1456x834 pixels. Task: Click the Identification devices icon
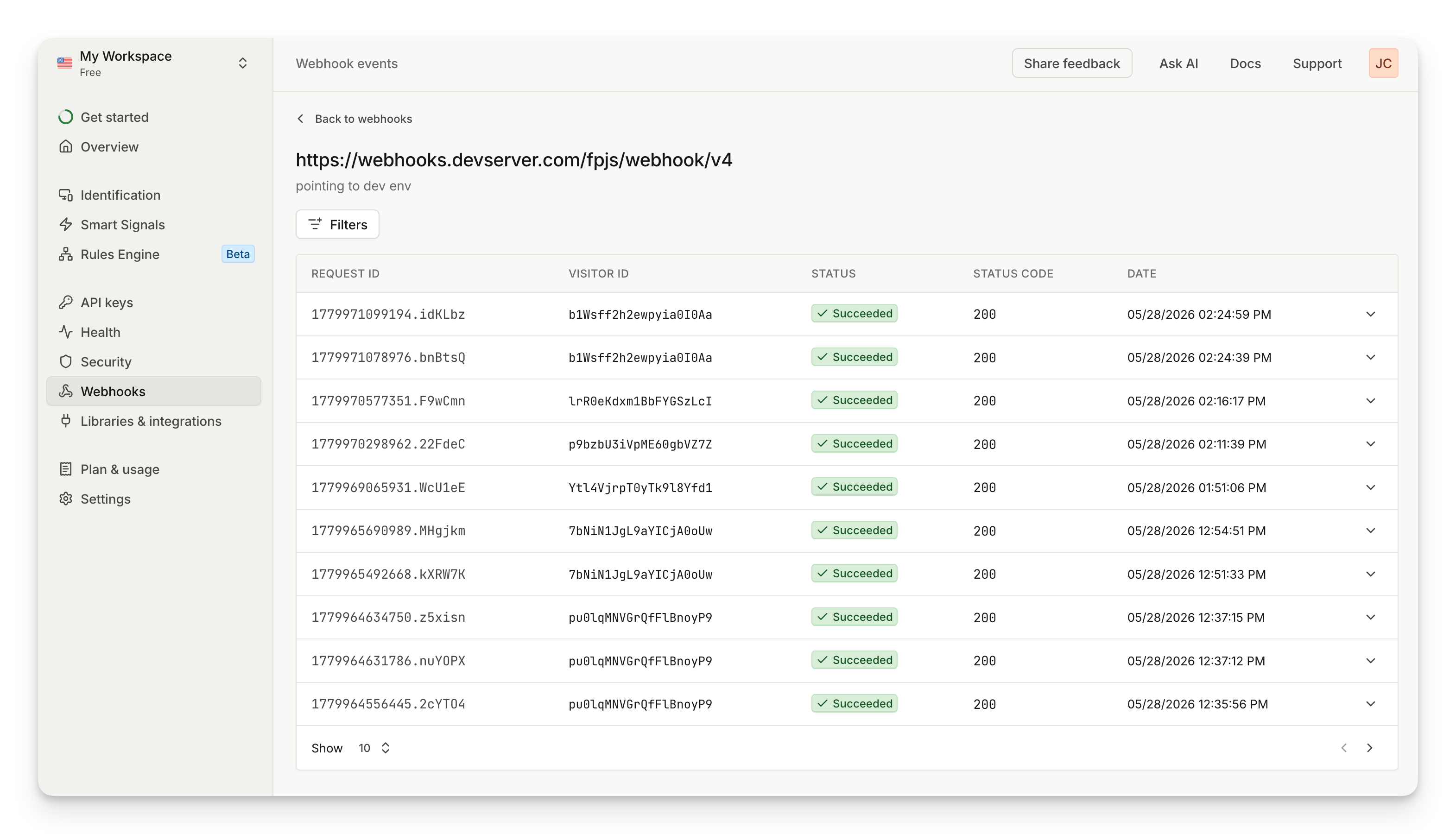click(x=66, y=195)
